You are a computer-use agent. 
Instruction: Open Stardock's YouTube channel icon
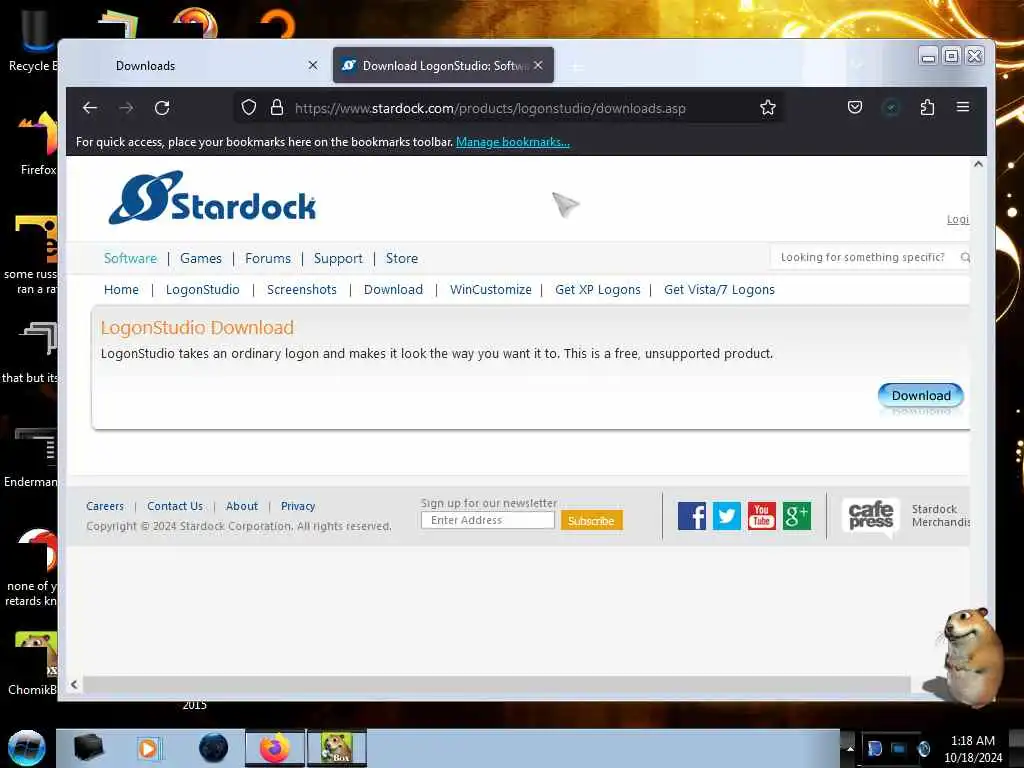click(x=761, y=515)
